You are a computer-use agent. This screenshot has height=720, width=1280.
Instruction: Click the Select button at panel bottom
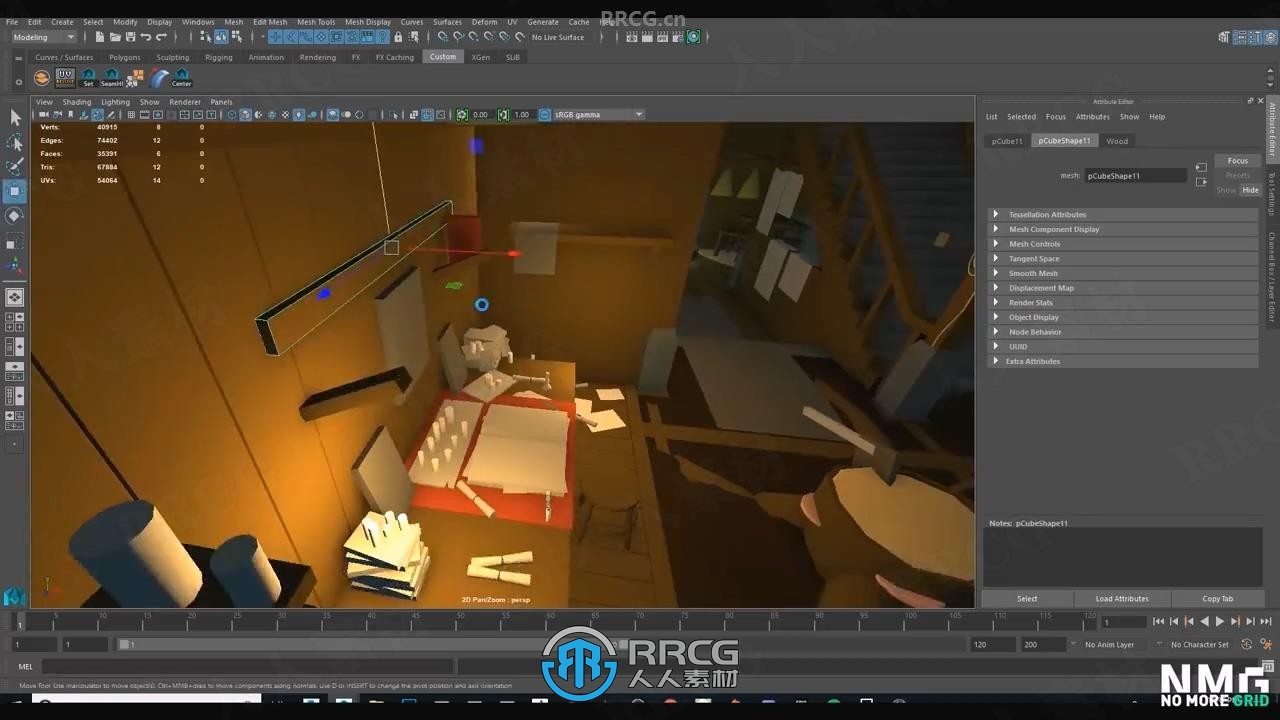tap(1027, 599)
